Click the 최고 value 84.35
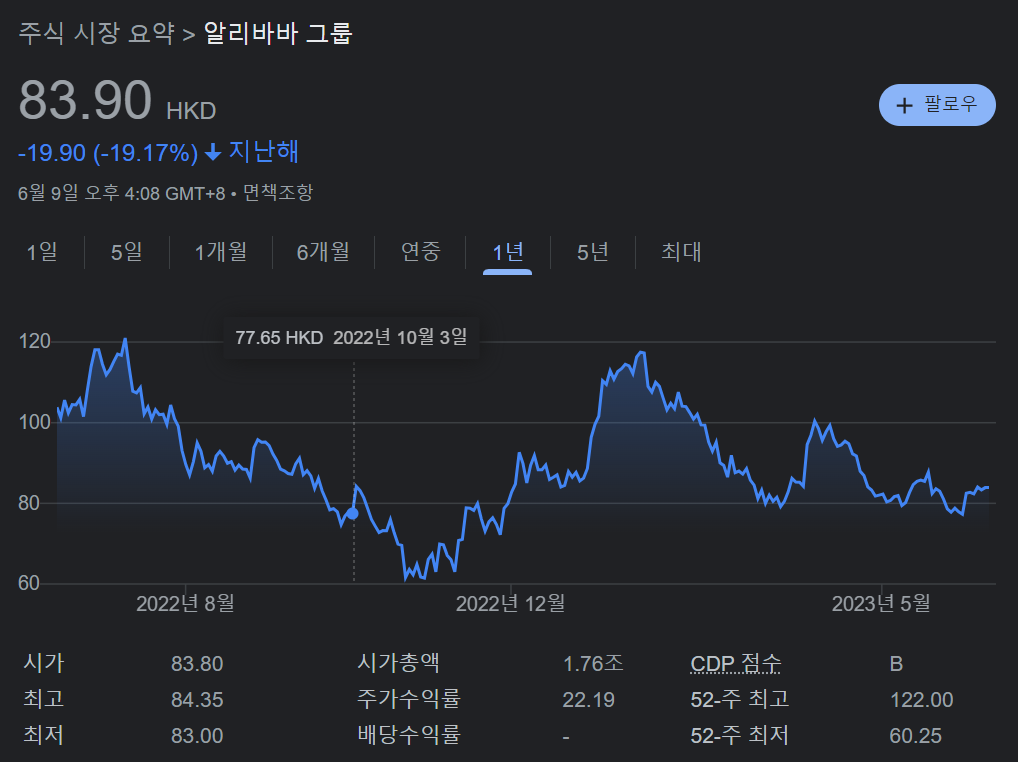The height and width of the screenshot is (762, 1018). [197, 700]
